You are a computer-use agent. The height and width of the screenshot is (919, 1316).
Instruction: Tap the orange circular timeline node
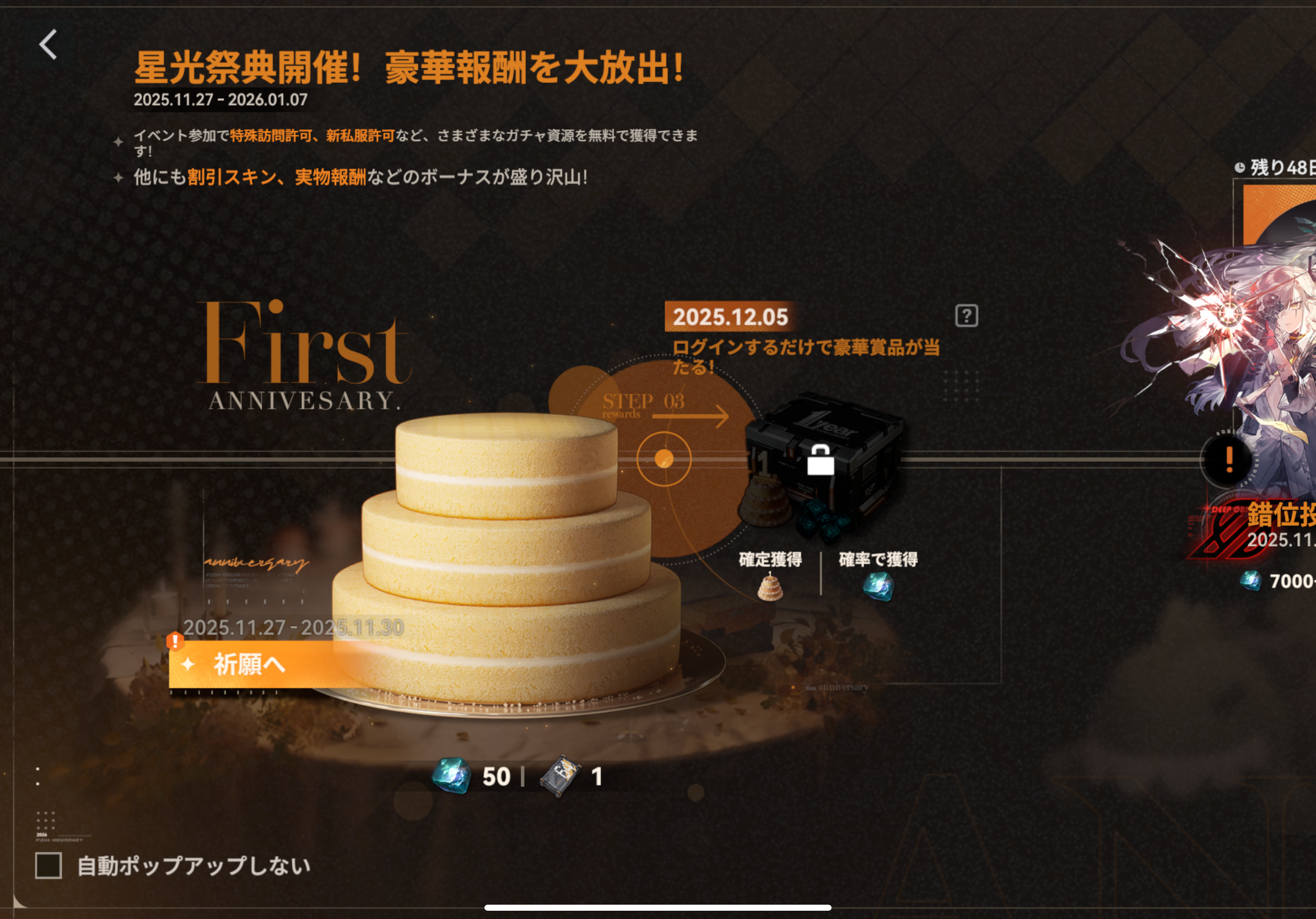[x=664, y=459]
